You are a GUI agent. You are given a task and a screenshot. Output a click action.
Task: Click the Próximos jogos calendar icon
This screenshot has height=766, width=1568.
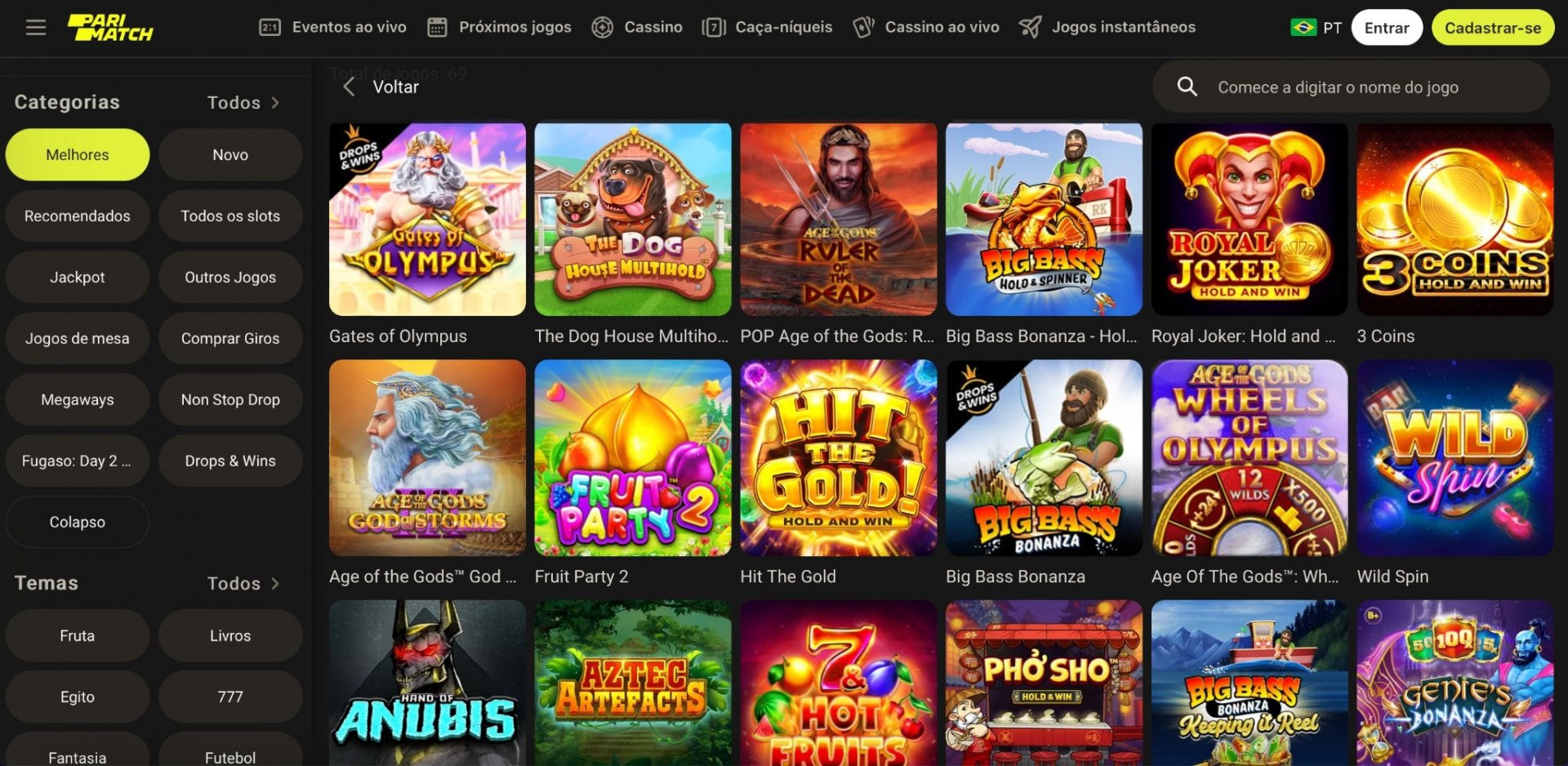click(x=438, y=28)
